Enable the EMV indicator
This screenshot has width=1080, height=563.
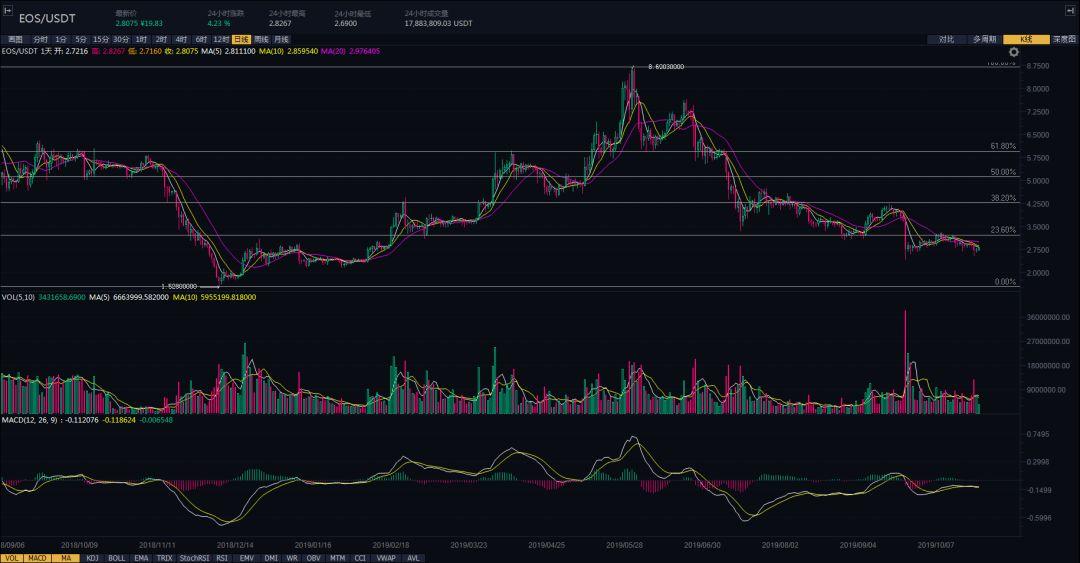pyautogui.click(x=247, y=558)
